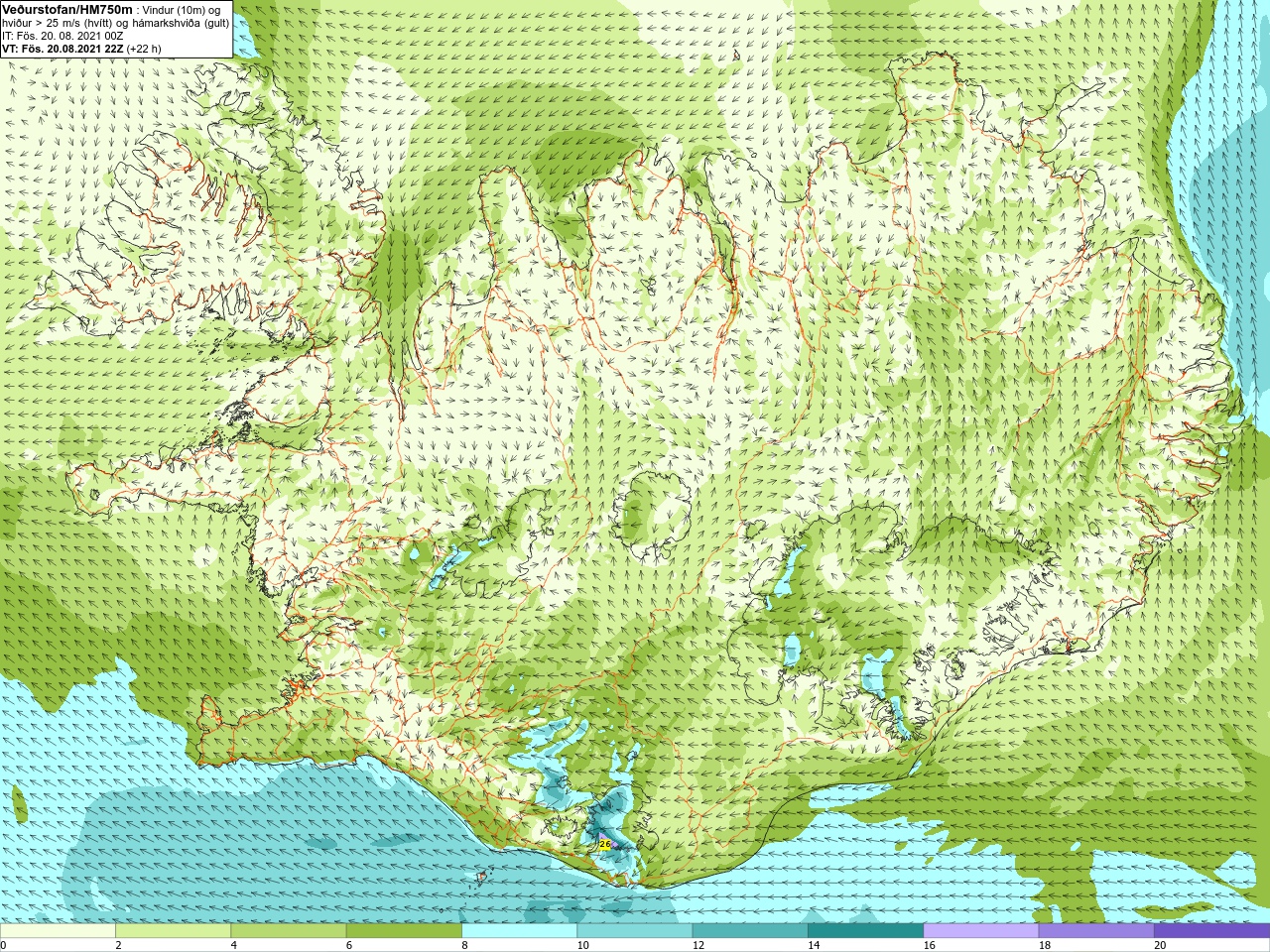Image resolution: width=1270 pixels, height=952 pixels.
Task: Click the 10–12 m/s light teal legend swatch
Action: point(635,931)
